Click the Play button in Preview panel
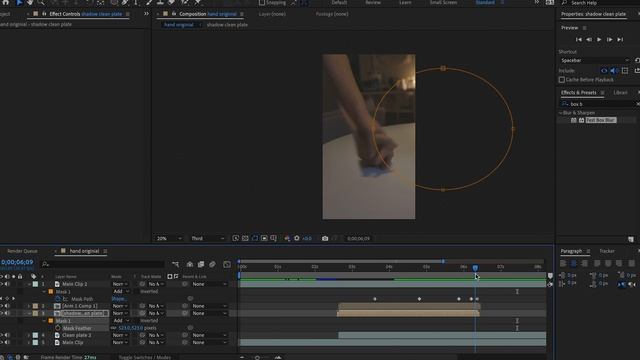 [x=599, y=40]
